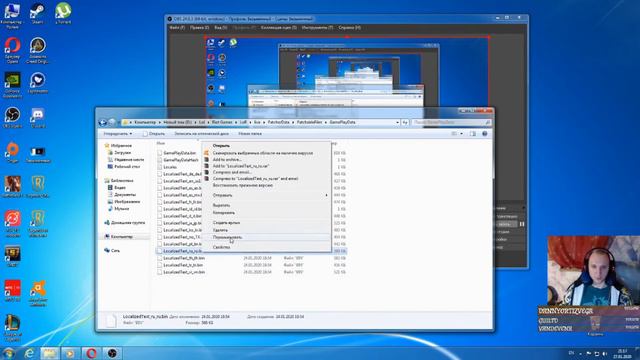The width and height of the screenshot is (640, 360).
Task: Click the Explorer search field
Action: (451, 122)
